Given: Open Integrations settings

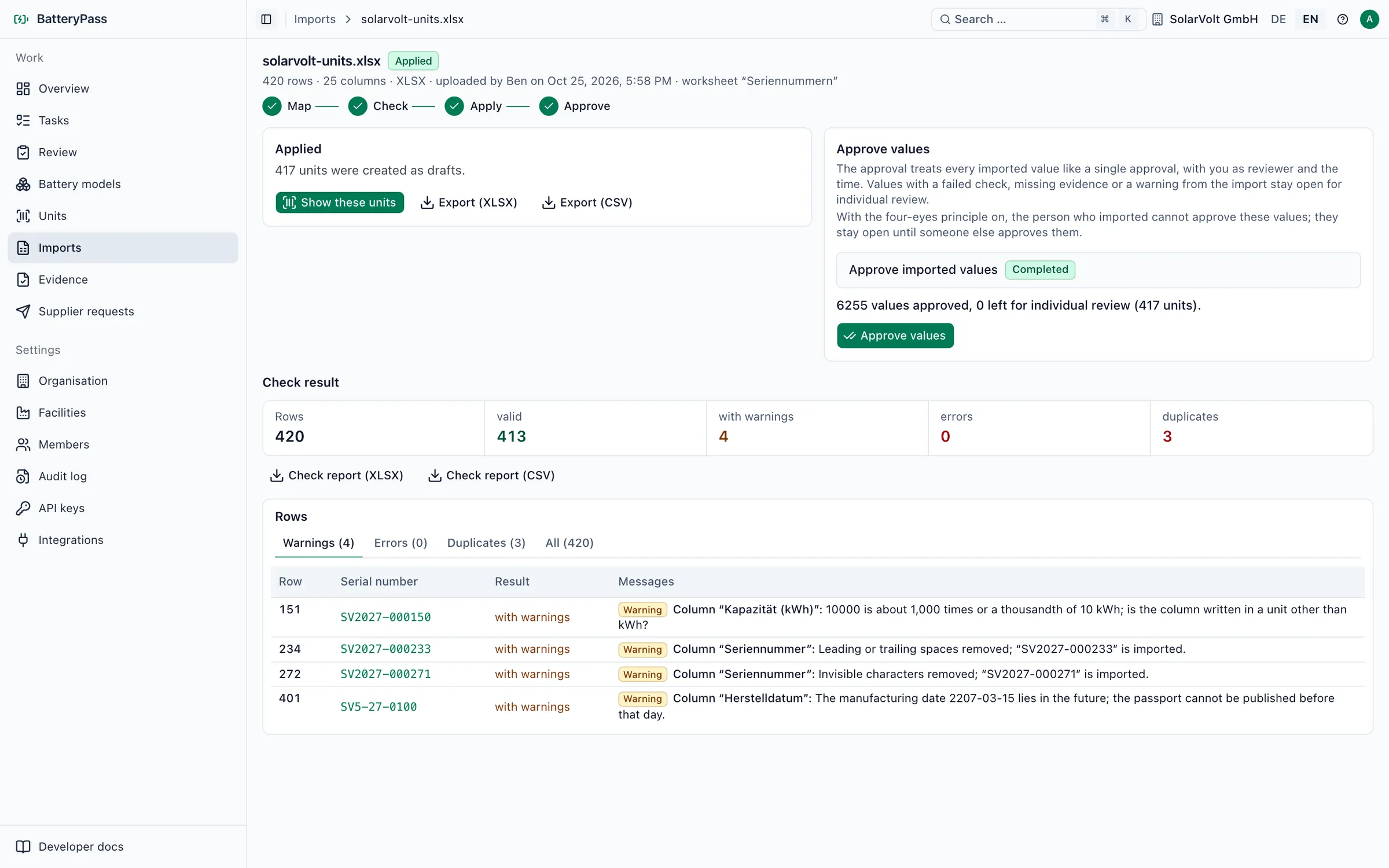Looking at the screenshot, I should click(x=123, y=540).
